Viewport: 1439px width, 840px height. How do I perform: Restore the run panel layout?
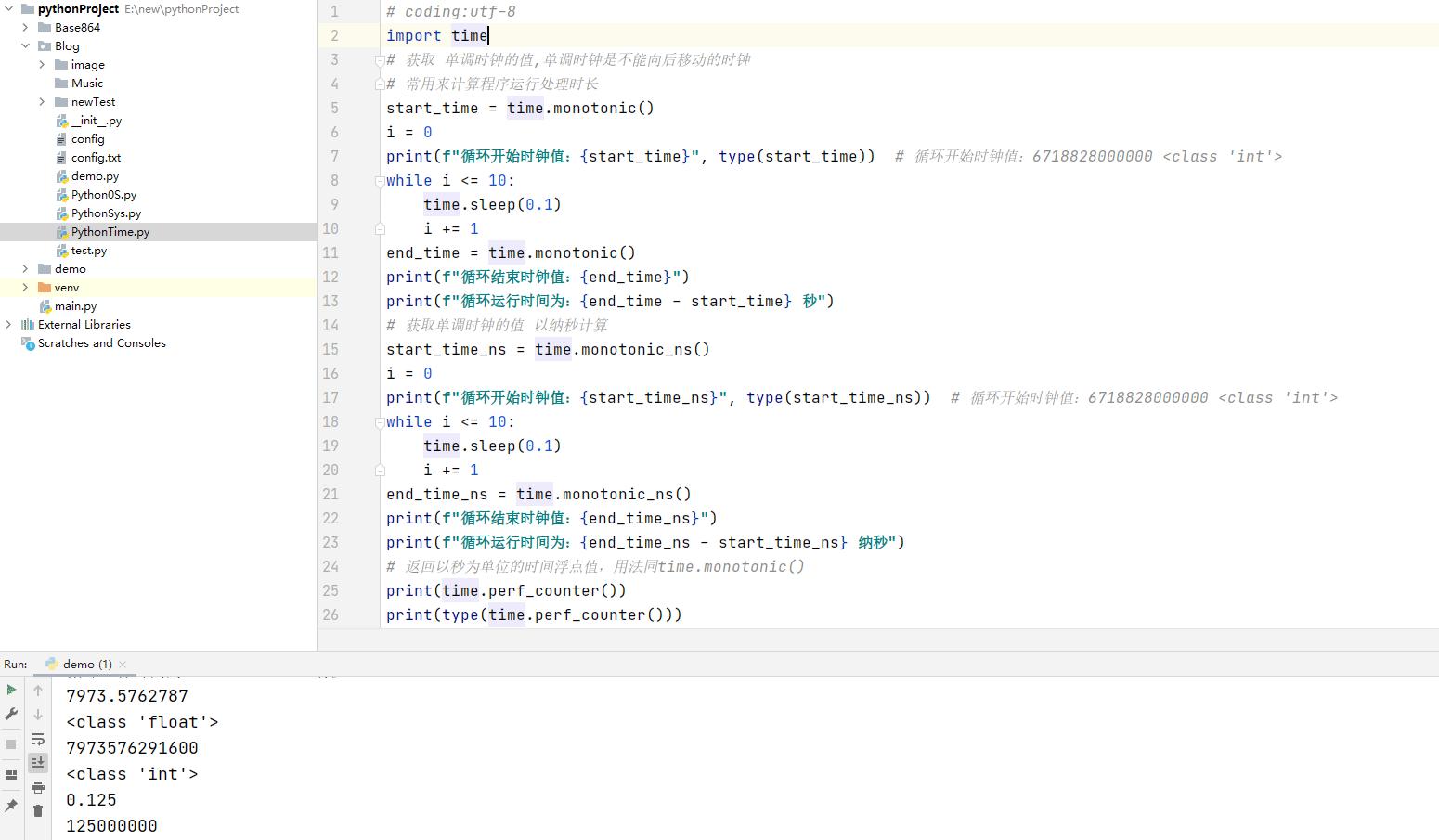point(11,775)
